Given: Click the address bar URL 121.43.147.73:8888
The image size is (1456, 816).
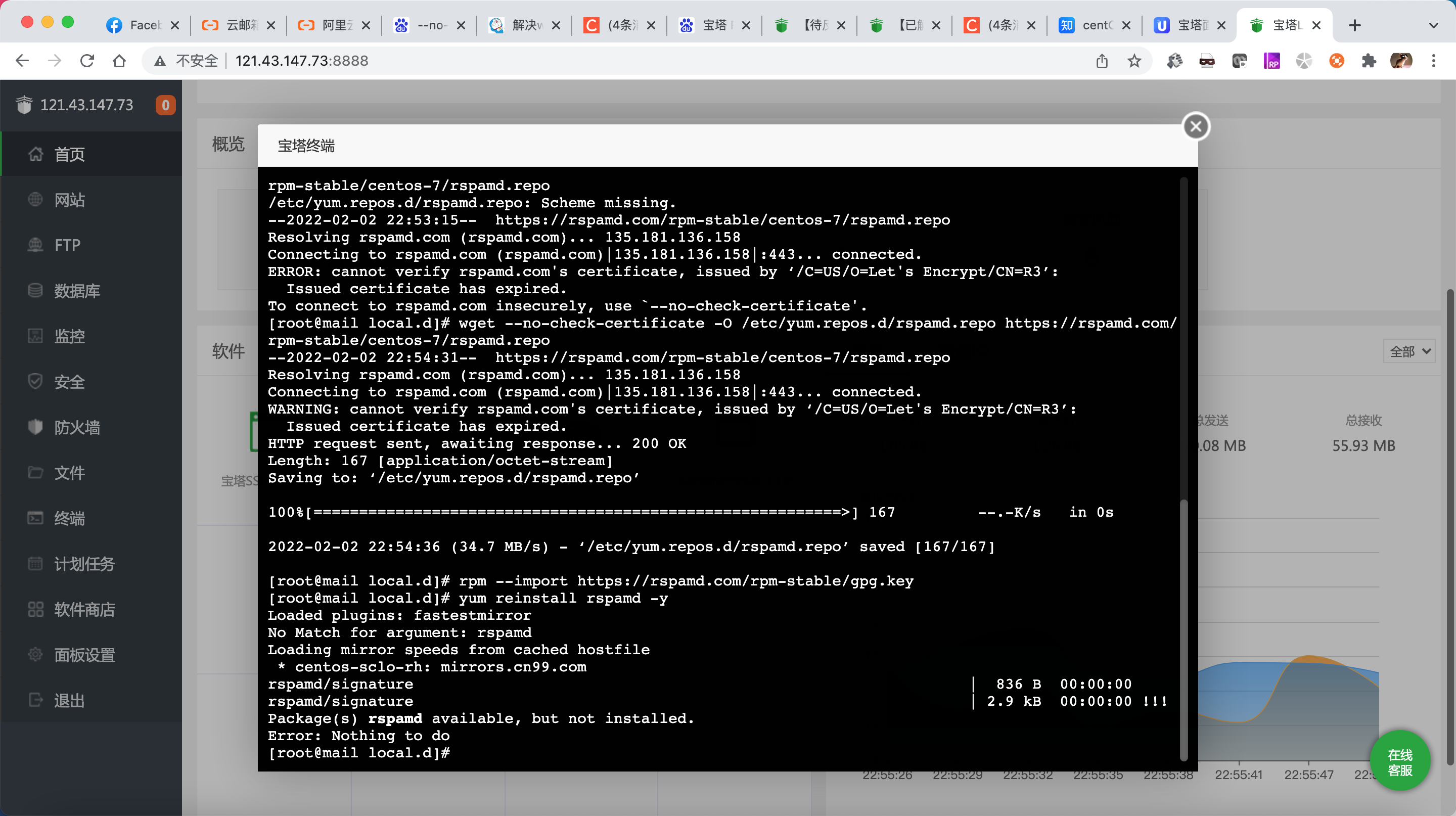Looking at the screenshot, I should coord(302,61).
